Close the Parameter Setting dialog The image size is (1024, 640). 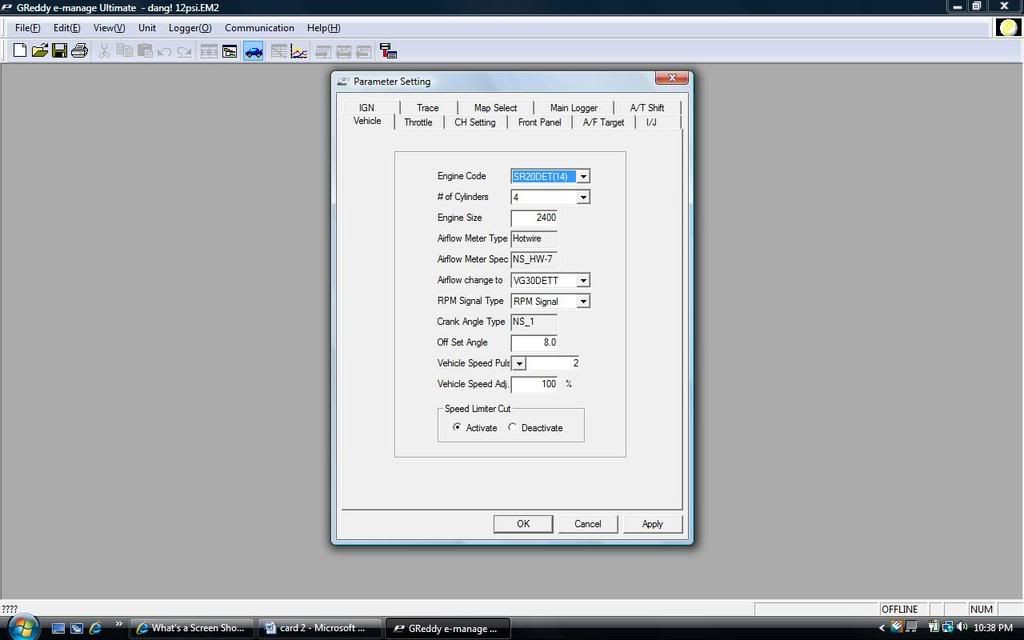(671, 78)
